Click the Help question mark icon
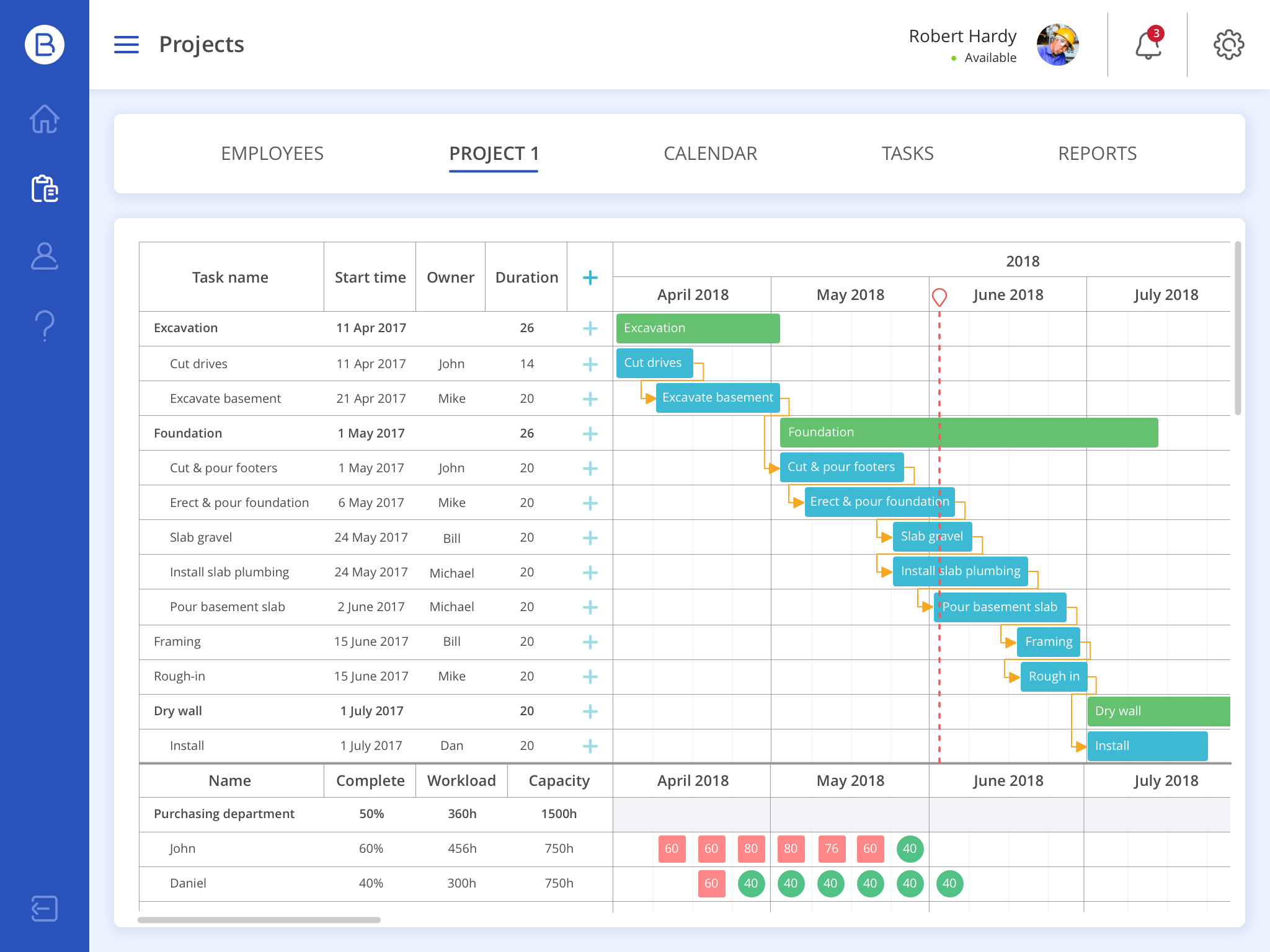Viewport: 1270px width, 952px height. pos(43,324)
